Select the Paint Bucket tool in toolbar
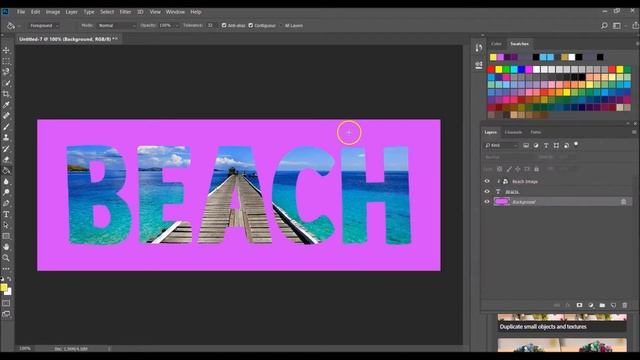This screenshot has height=360, width=640. (x=6, y=171)
